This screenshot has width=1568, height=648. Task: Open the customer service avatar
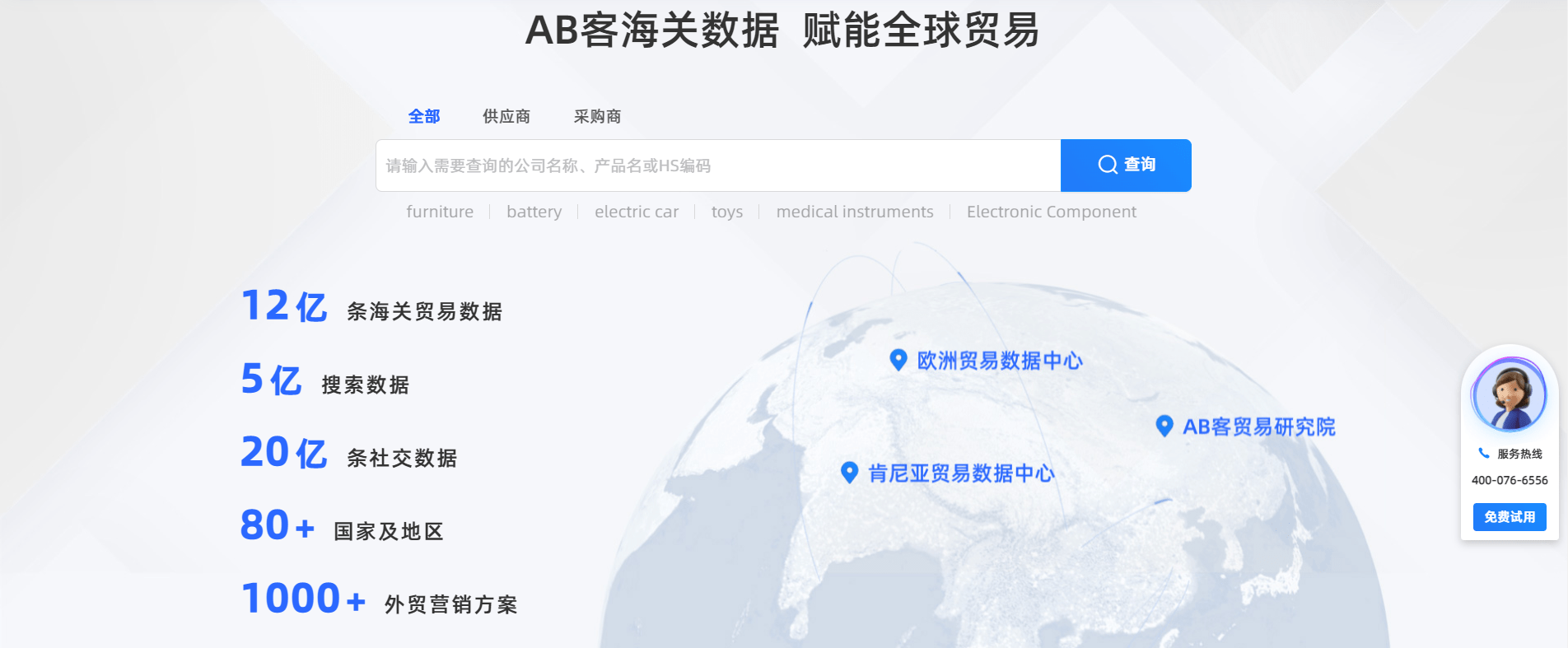(1510, 395)
